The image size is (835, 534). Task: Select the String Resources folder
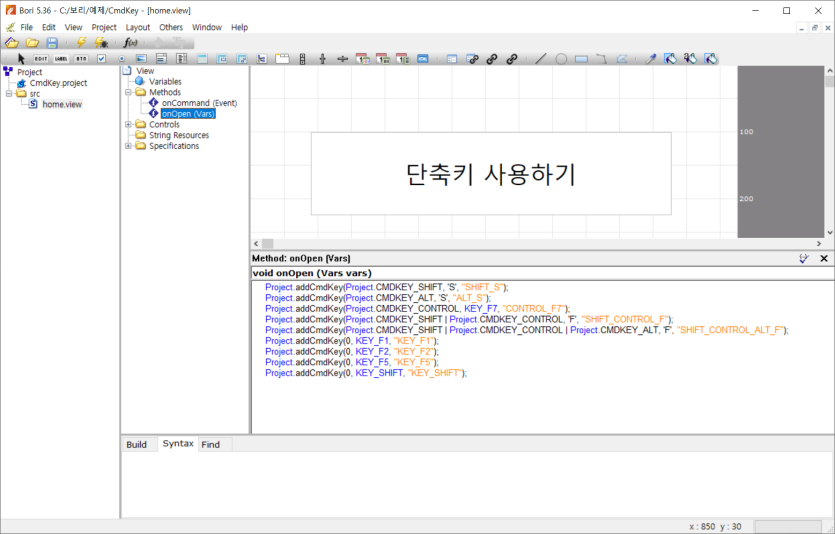coord(179,135)
